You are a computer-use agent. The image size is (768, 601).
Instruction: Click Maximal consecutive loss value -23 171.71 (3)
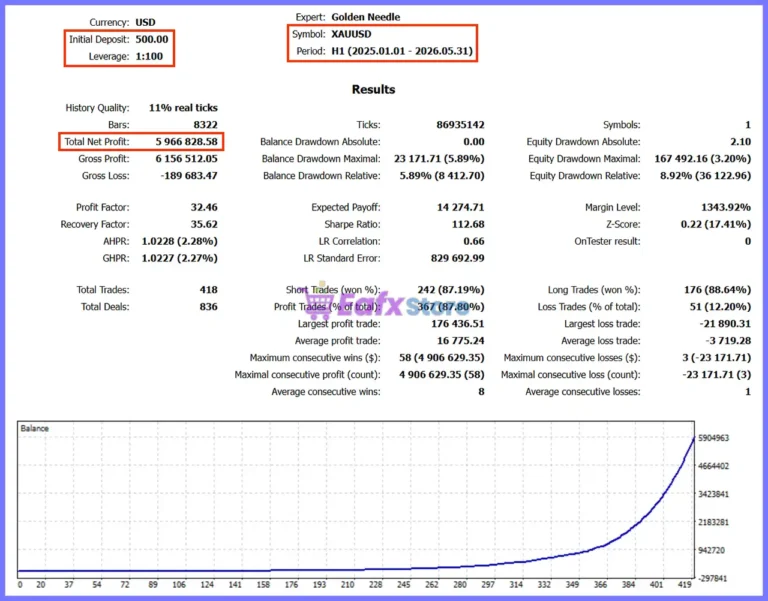(x=717, y=375)
